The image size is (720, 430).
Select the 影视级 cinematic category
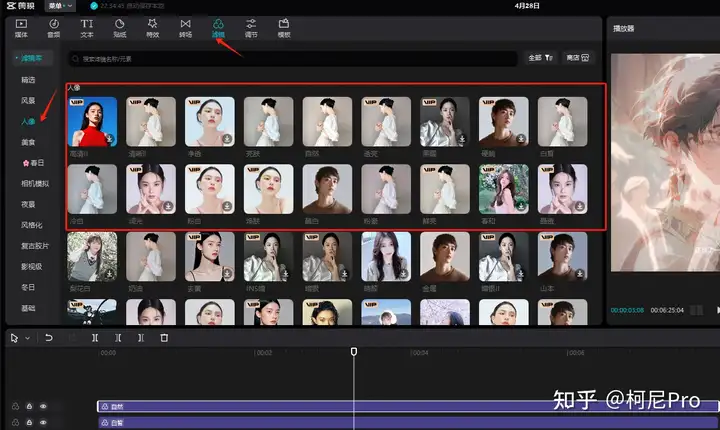click(32, 266)
